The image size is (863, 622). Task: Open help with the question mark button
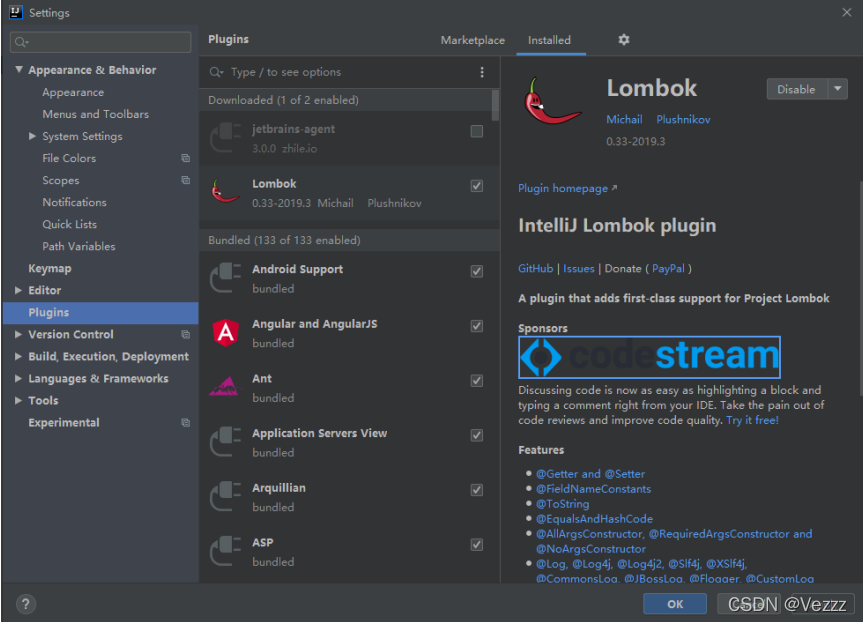[25, 604]
